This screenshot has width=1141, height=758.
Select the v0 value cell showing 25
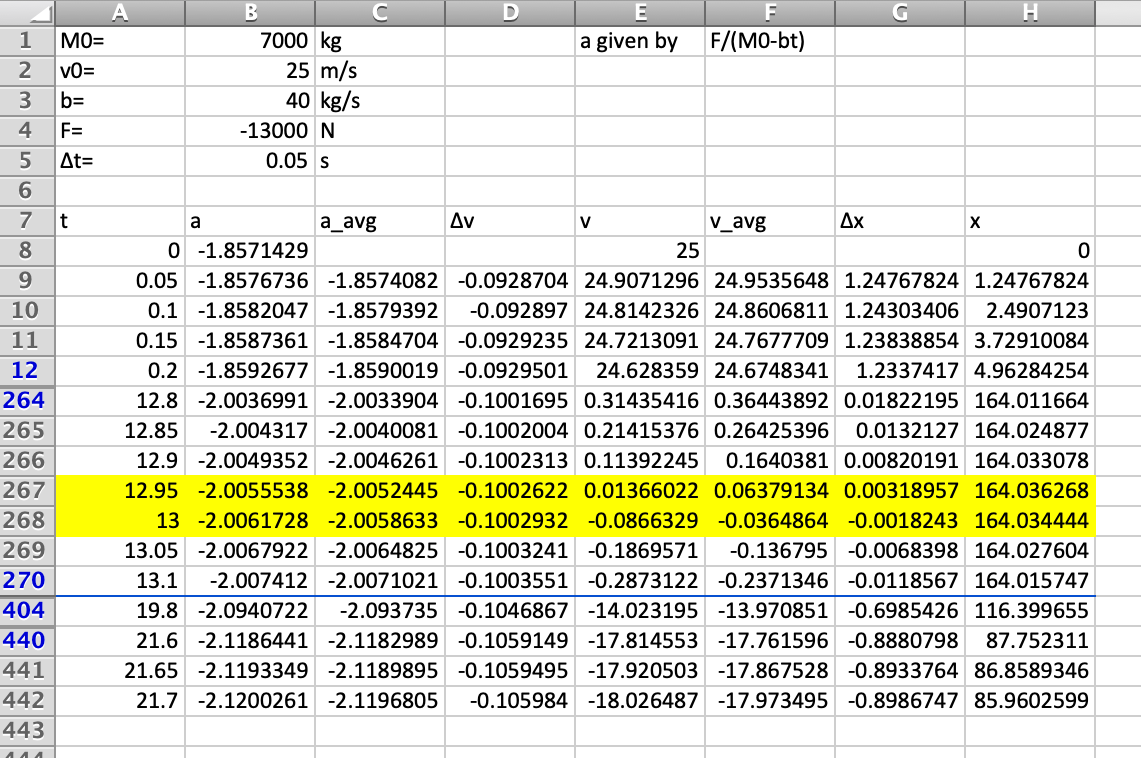(249, 71)
